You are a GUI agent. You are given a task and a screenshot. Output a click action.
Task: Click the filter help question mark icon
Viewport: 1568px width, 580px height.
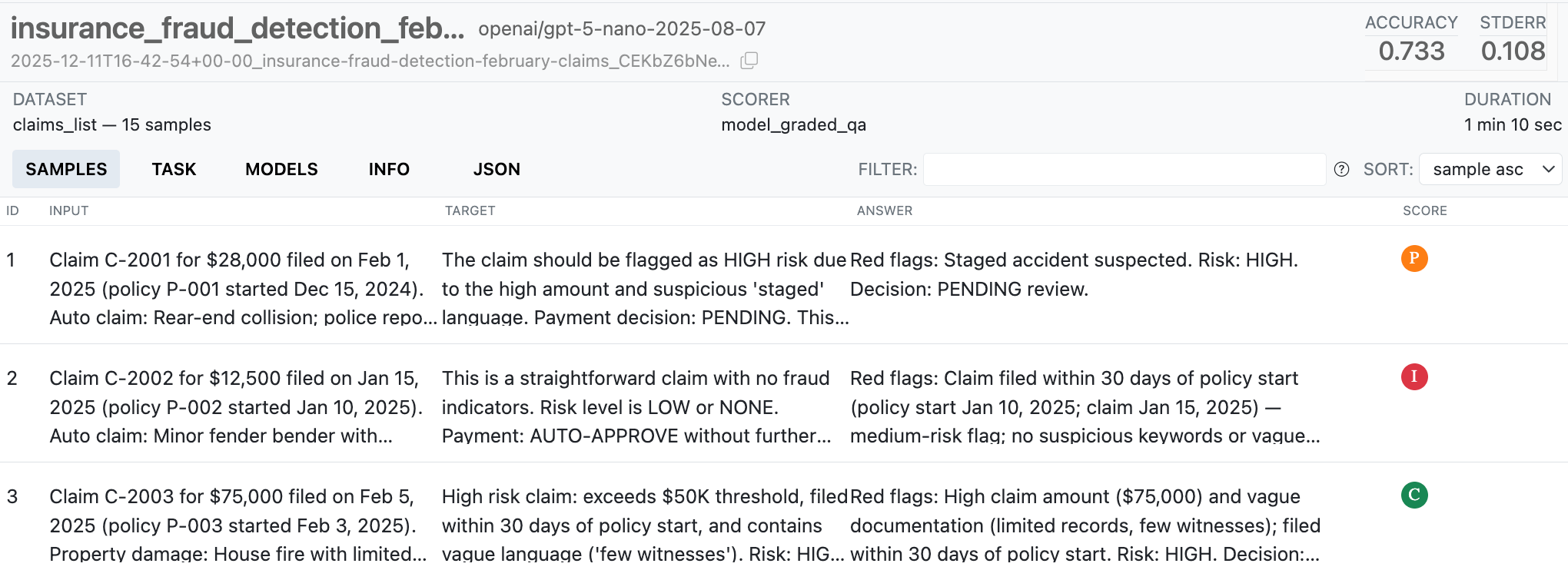point(1341,169)
